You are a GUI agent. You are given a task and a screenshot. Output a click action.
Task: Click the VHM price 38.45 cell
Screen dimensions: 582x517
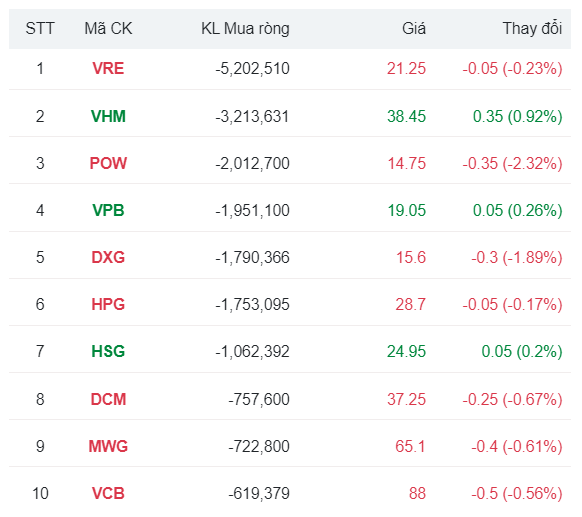click(406, 117)
